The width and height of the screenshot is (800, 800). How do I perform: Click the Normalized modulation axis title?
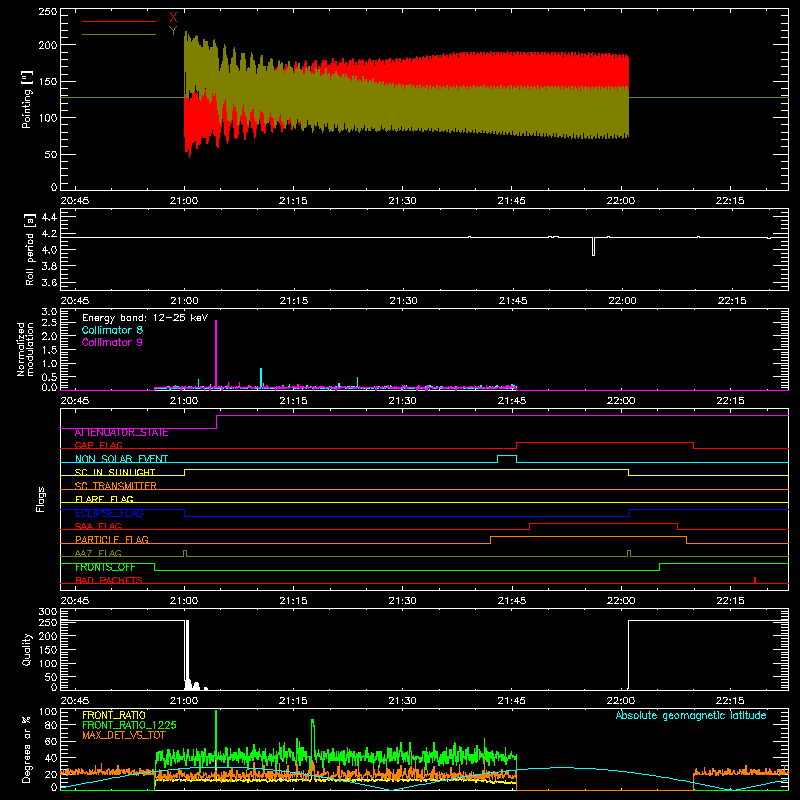(24, 349)
